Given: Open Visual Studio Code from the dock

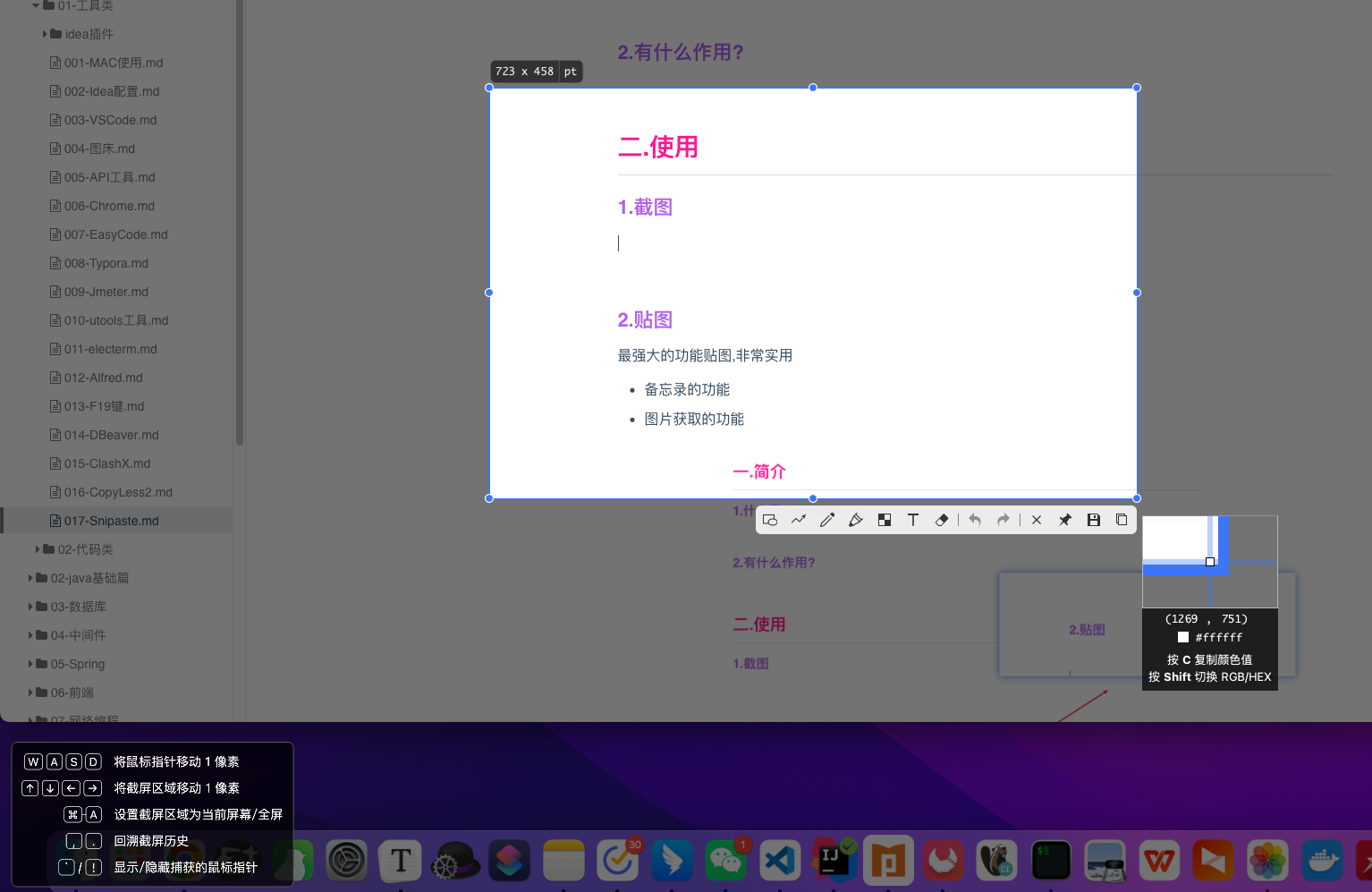Looking at the screenshot, I should pos(780,862).
